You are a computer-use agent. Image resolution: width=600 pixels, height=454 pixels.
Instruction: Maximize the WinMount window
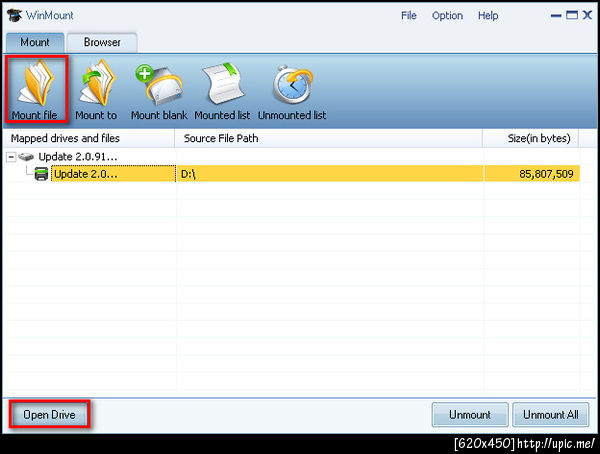click(x=572, y=15)
